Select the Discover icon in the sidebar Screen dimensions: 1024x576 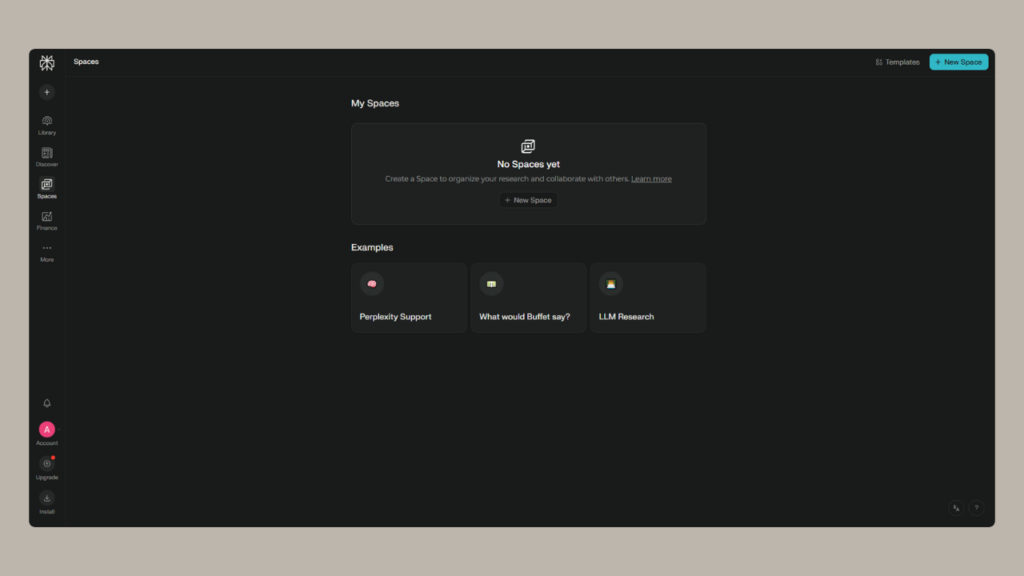pos(46,155)
